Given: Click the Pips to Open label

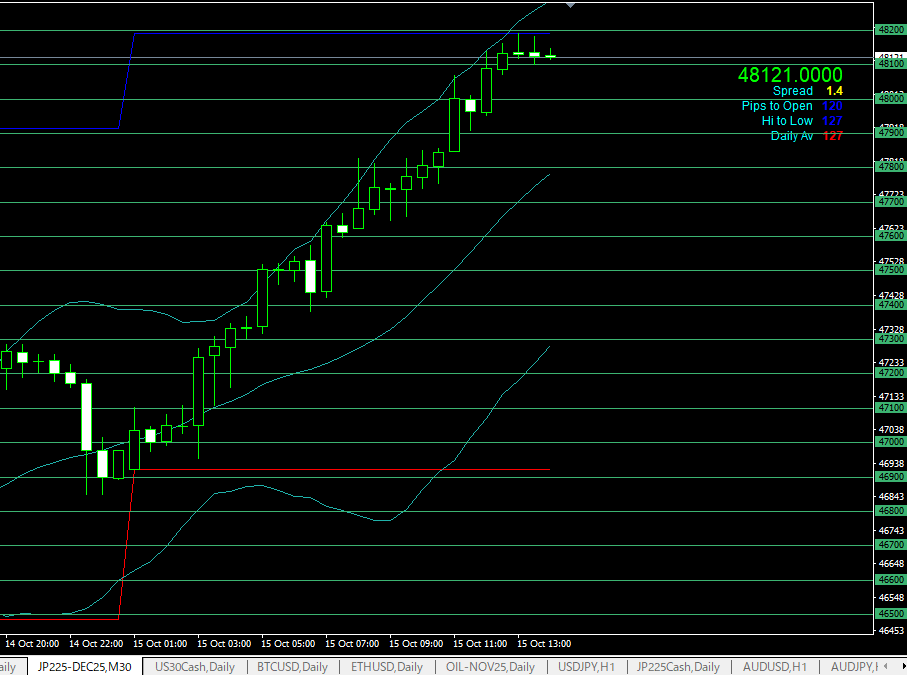Looking at the screenshot, I should (777, 106).
